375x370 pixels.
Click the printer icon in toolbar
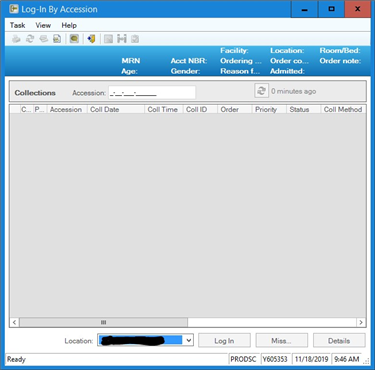16,39
